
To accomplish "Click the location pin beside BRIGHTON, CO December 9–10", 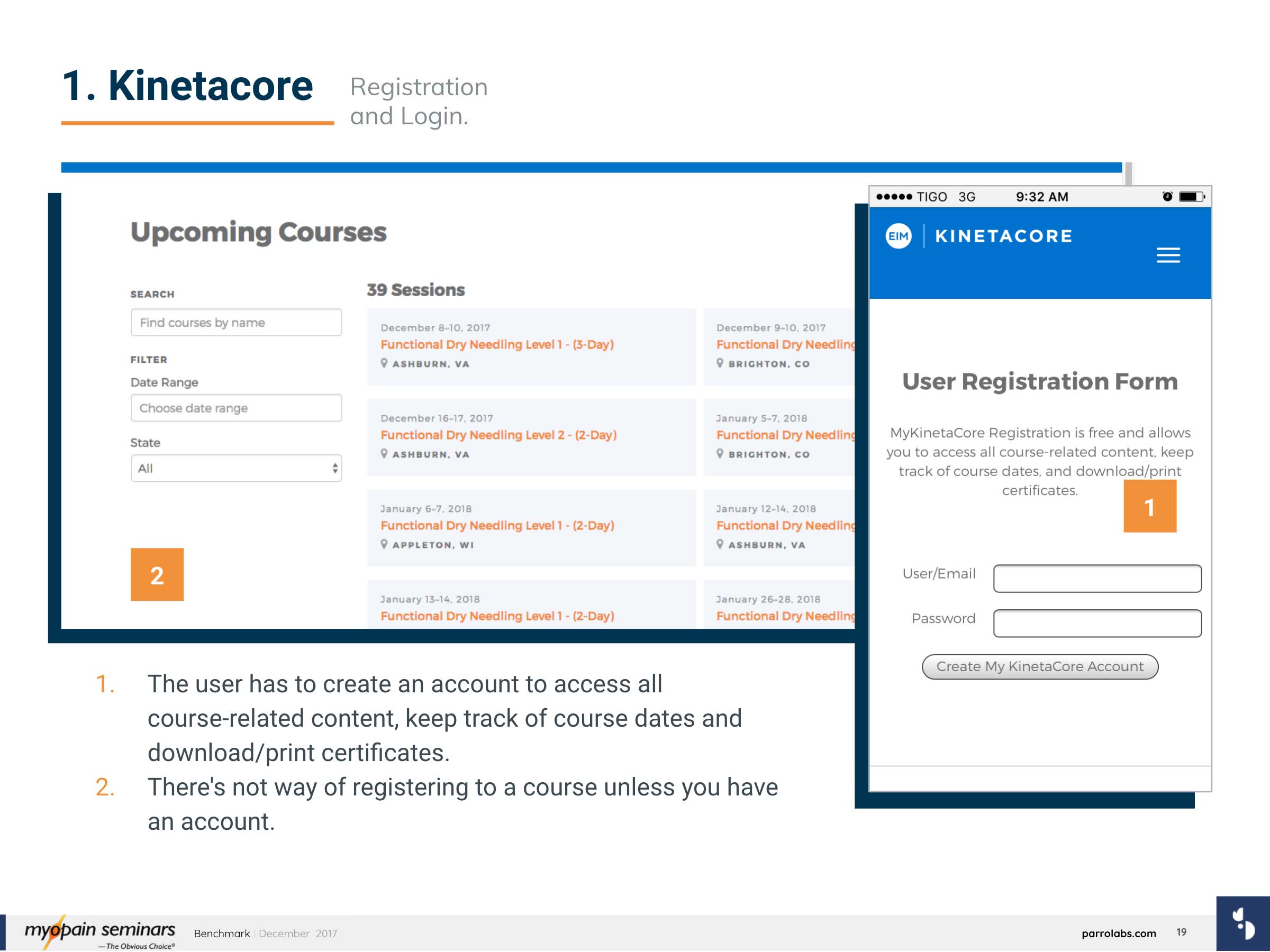I will (x=719, y=363).
